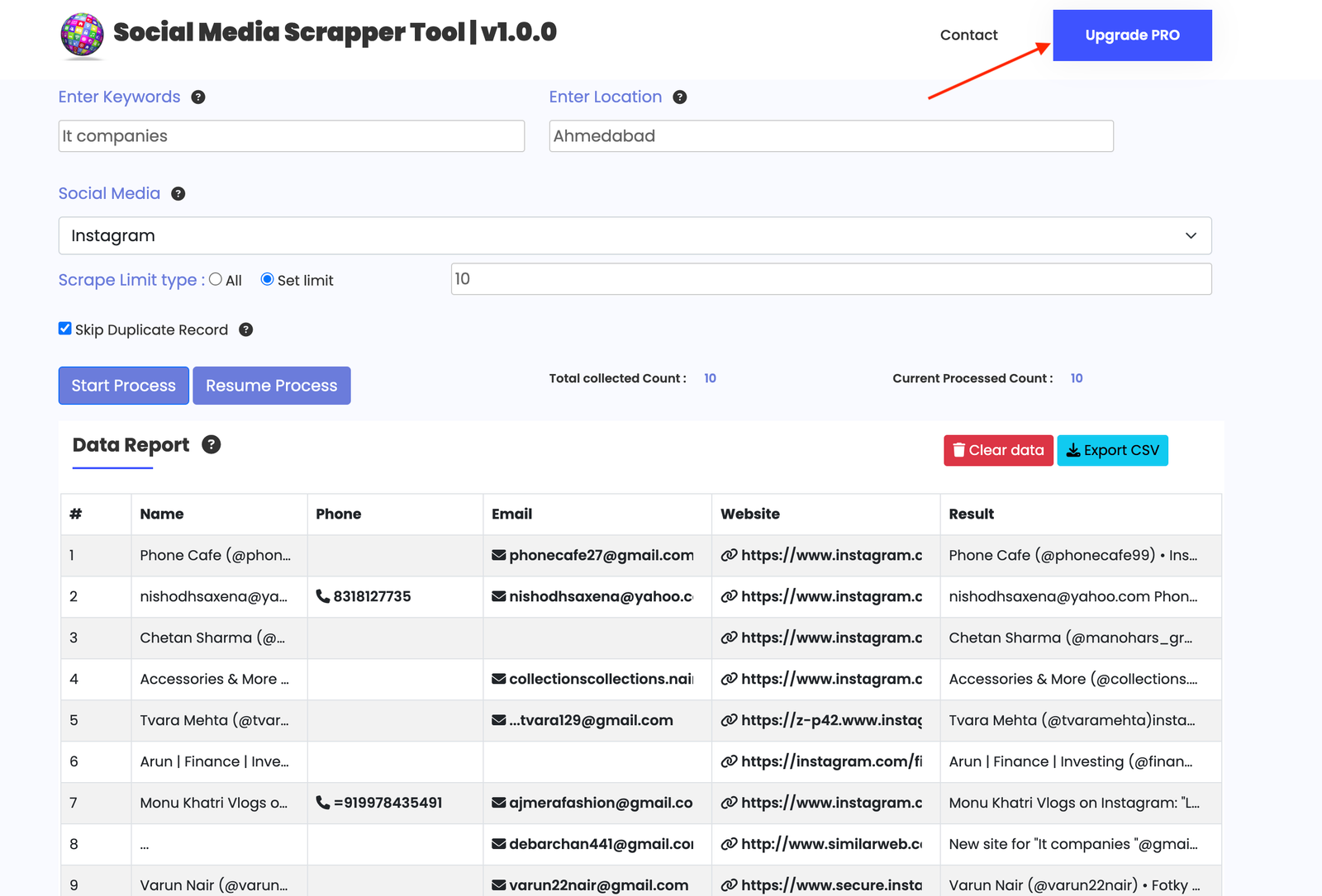Click link icon beside www.secure.insta URL
The height and width of the screenshot is (896, 1322).
coord(729,885)
